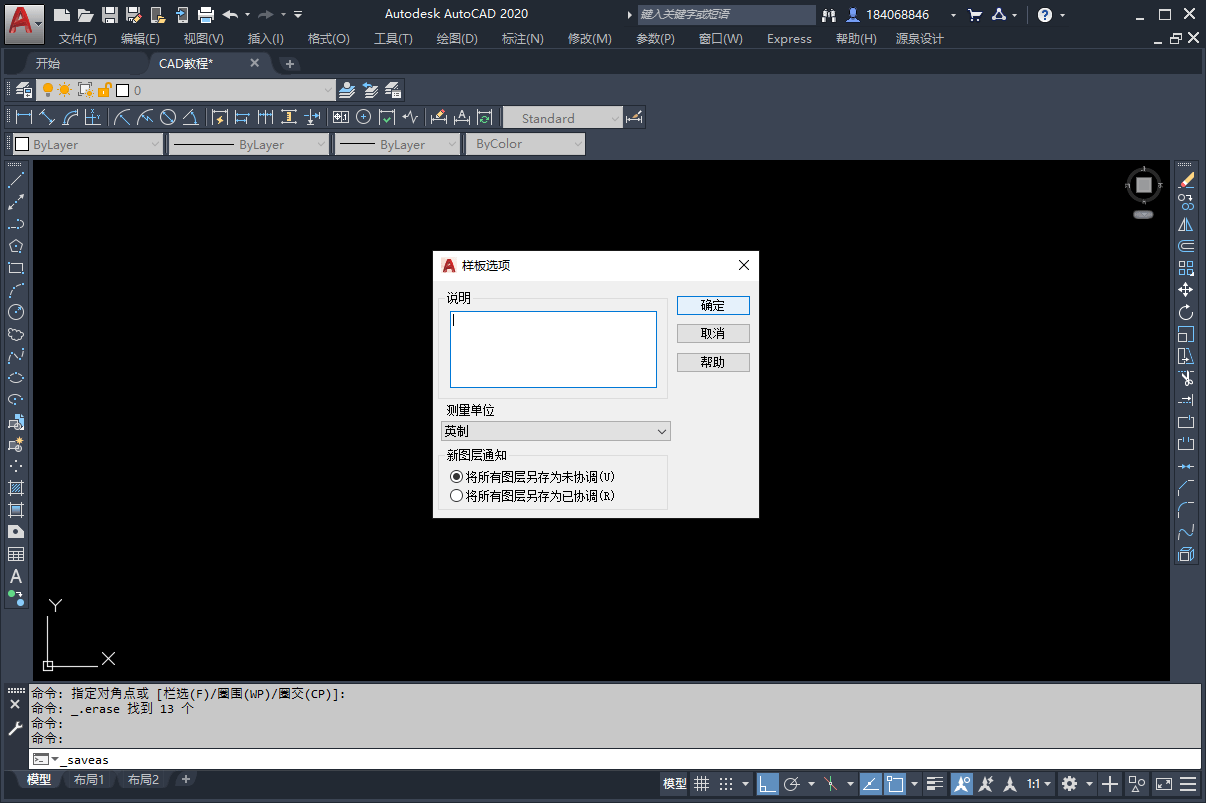Open the 修改(M) menu
Viewport: 1206px width, 803px height.
pyautogui.click(x=589, y=39)
